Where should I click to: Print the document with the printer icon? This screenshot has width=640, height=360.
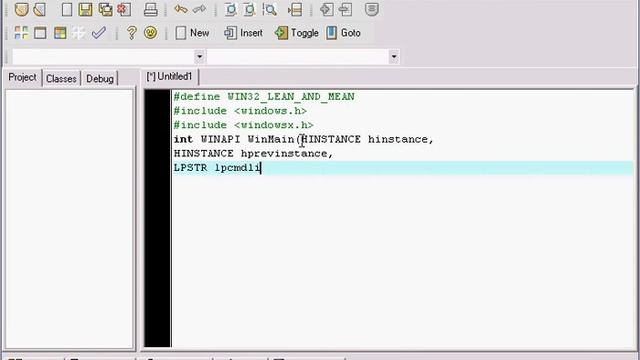(151, 9)
